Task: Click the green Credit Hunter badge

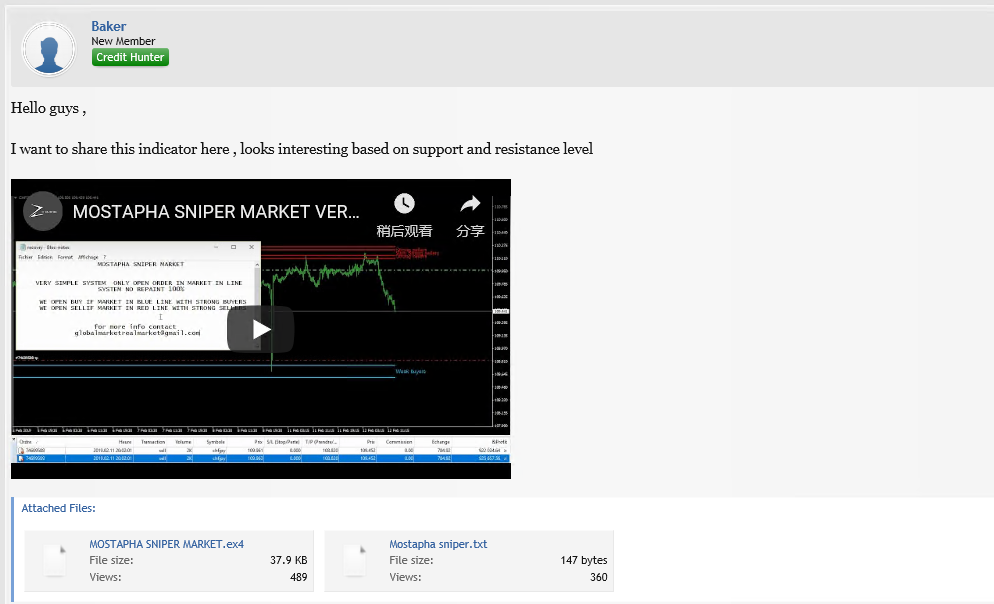Action: click(x=130, y=58)
